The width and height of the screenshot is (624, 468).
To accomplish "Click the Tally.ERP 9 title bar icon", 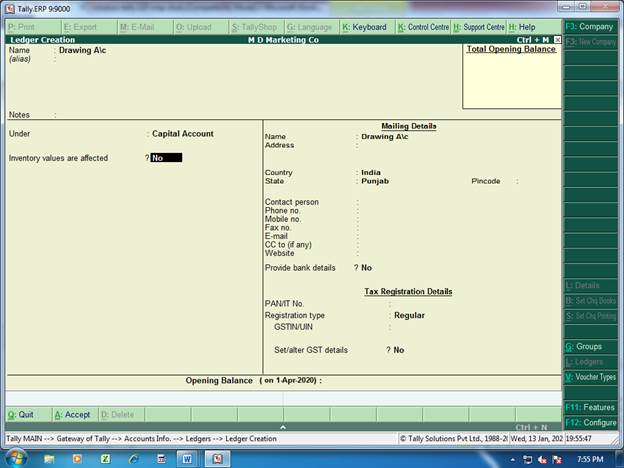I will [11, 8].
